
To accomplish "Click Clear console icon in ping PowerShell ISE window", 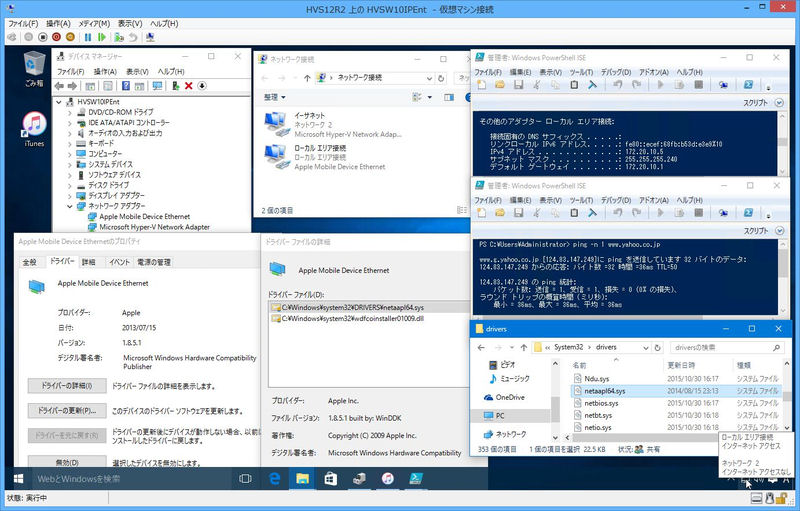I will [592, 213].
